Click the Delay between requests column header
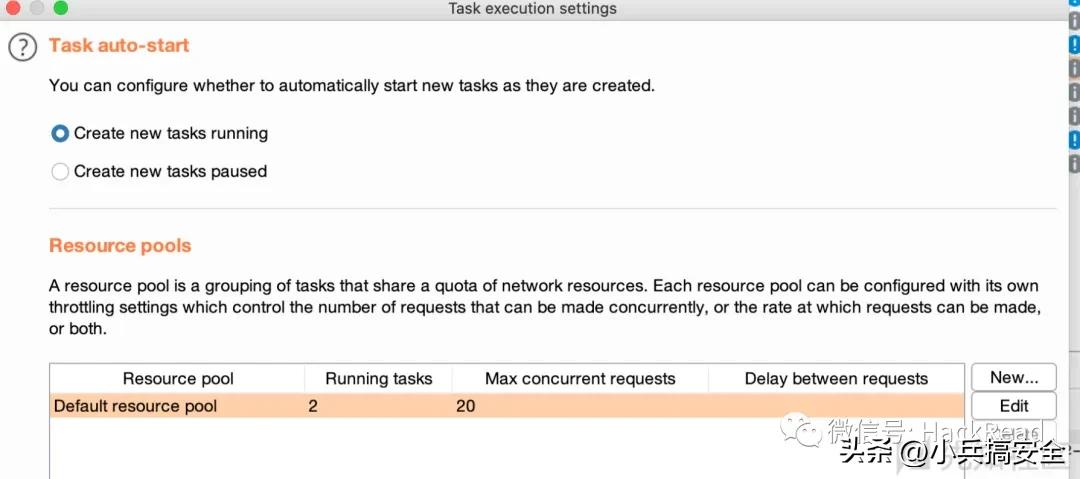Screen dimensions: 1080x479 (836, 378)
